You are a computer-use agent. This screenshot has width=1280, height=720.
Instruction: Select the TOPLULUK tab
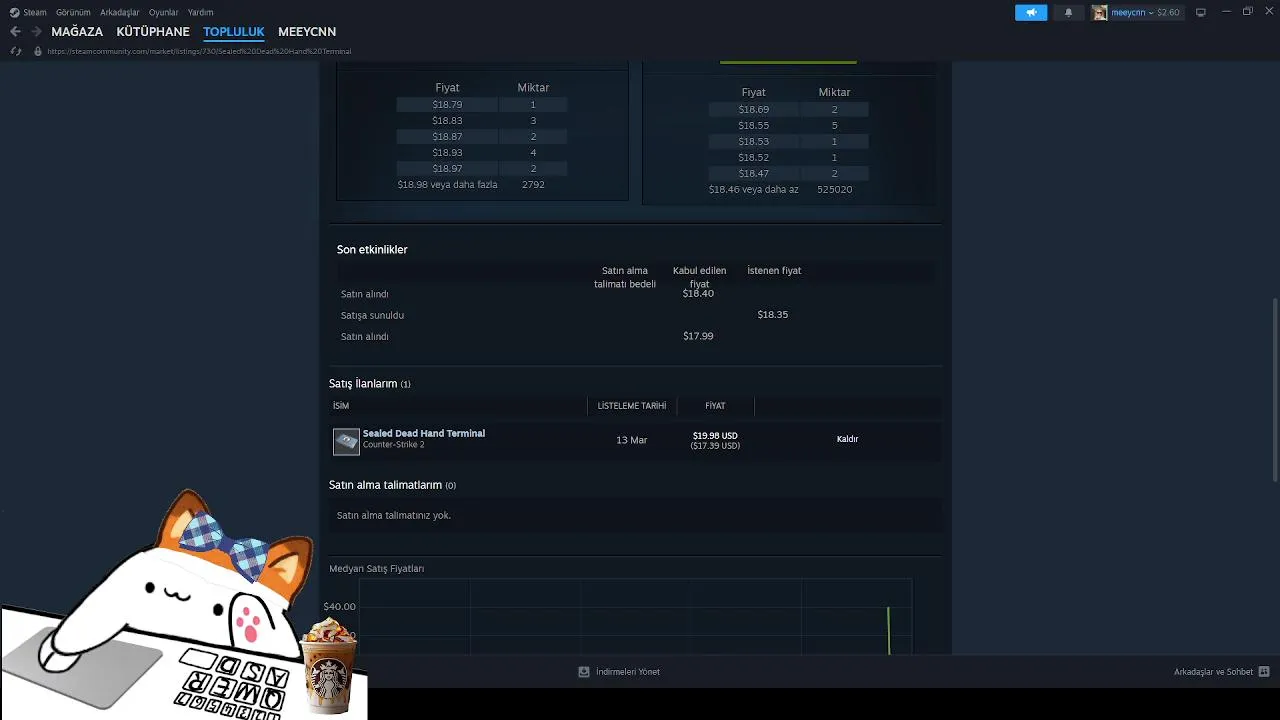[x=233, y=32]
